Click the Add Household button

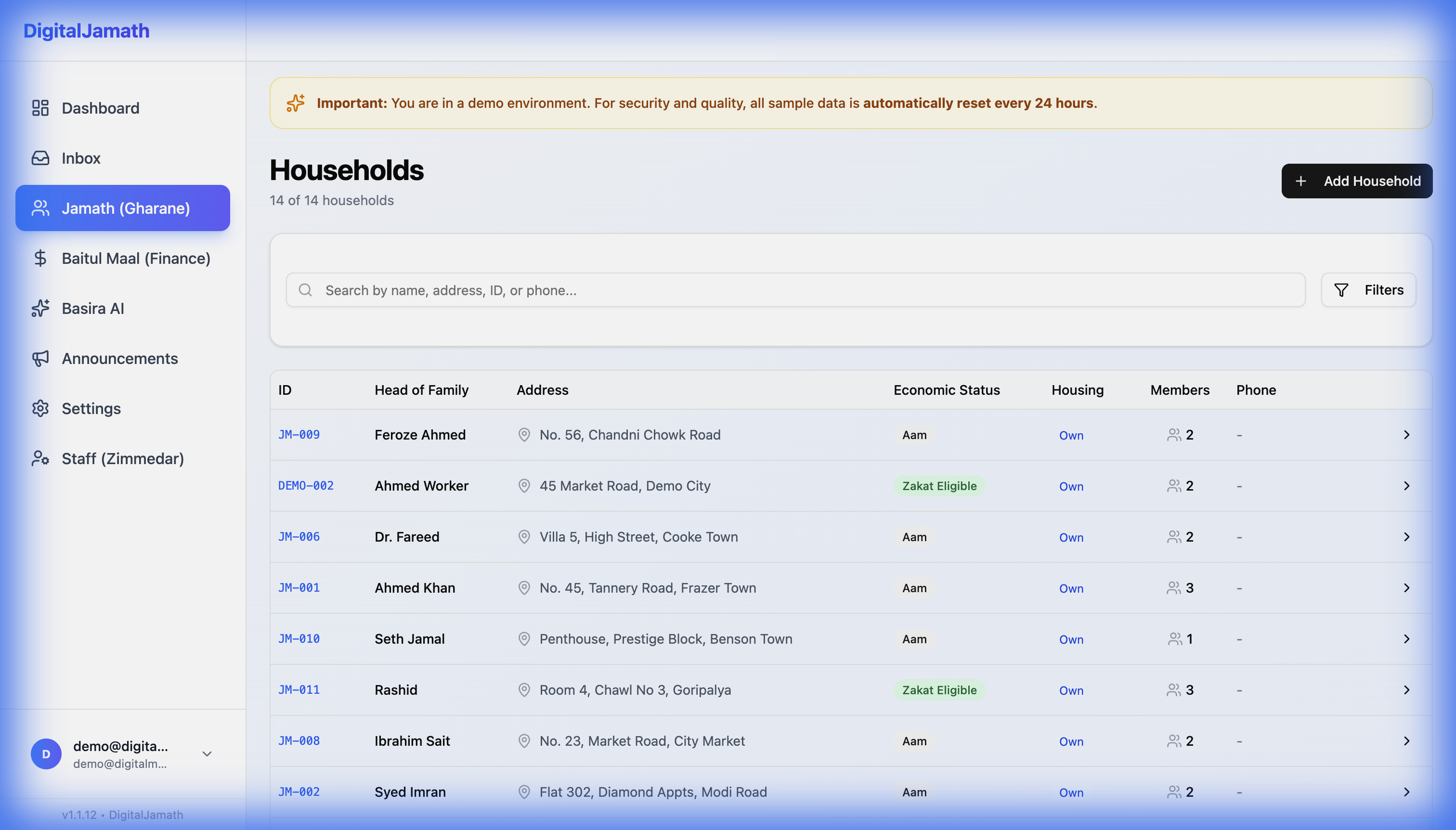(x=1356, y=181)
